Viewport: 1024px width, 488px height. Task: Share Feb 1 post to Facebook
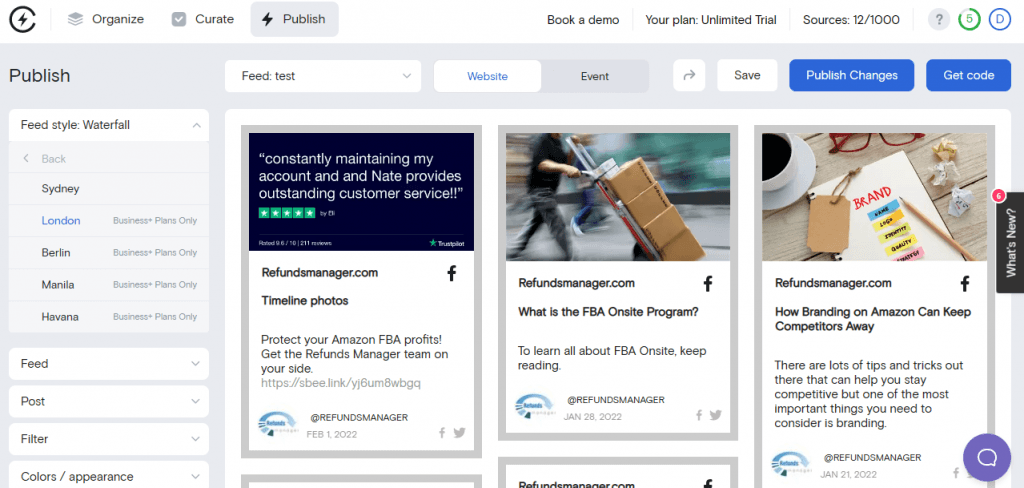coord(442,432)
